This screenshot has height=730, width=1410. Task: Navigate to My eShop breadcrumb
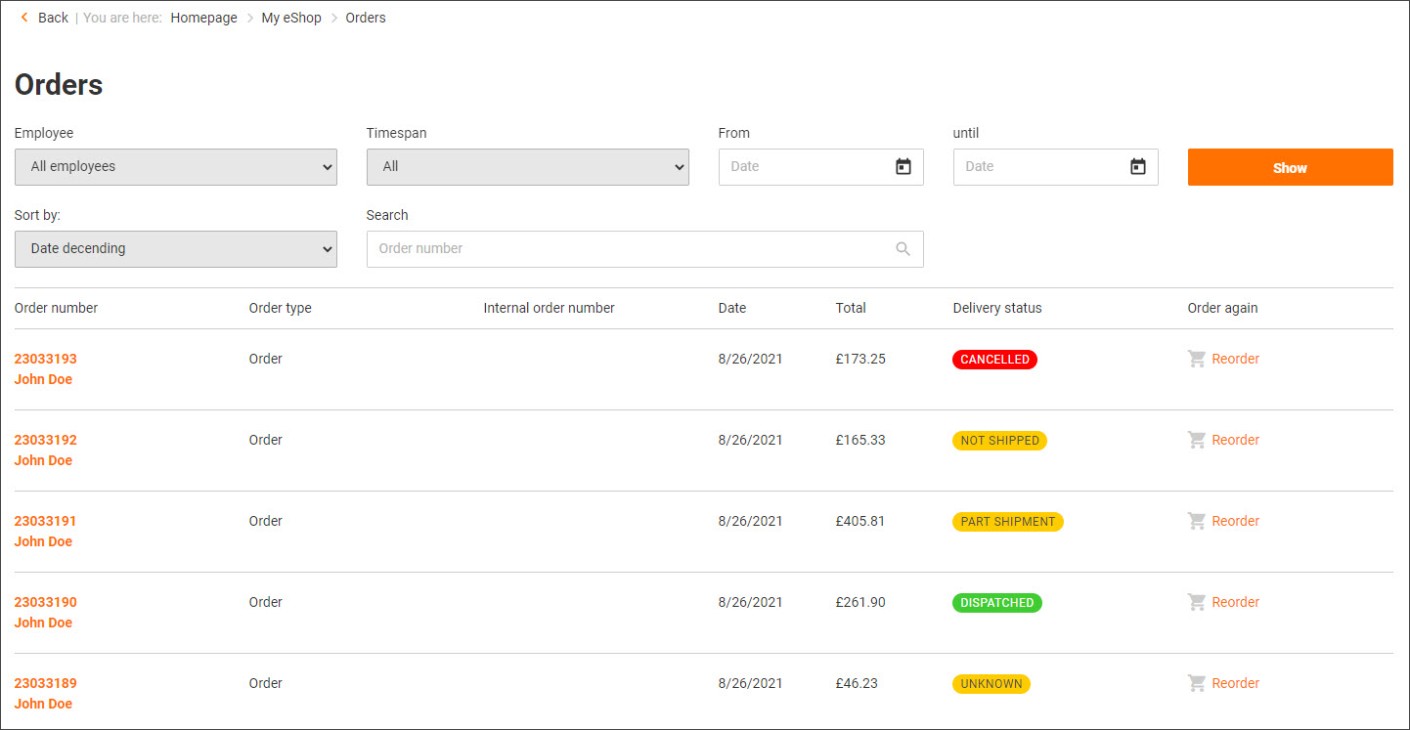click(x=291, y=18)
